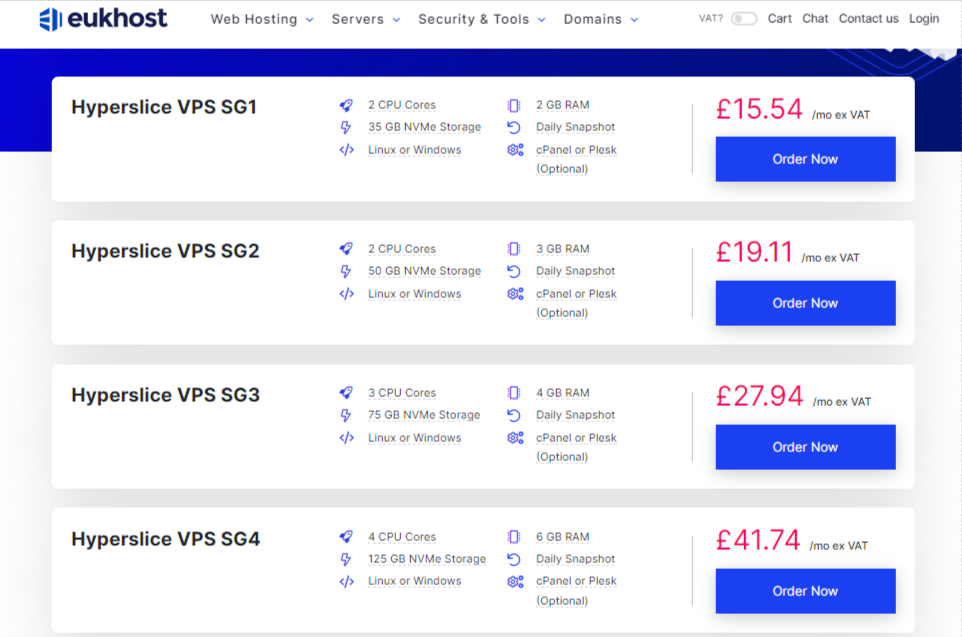
Task: Click the RAM chip icon in the SG4 plan
Action: 514,537
